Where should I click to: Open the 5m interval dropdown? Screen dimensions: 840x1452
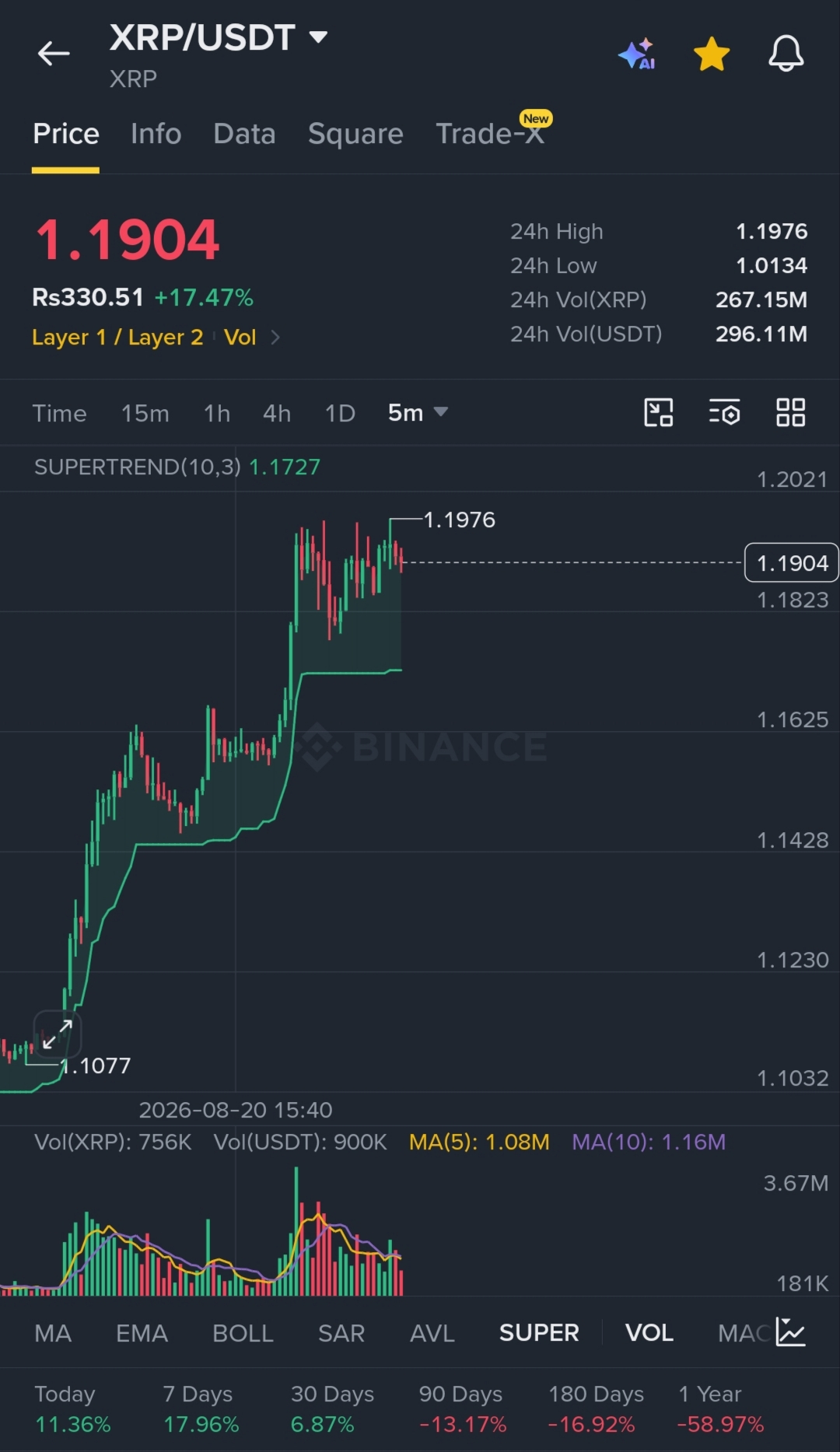point(418,412)
